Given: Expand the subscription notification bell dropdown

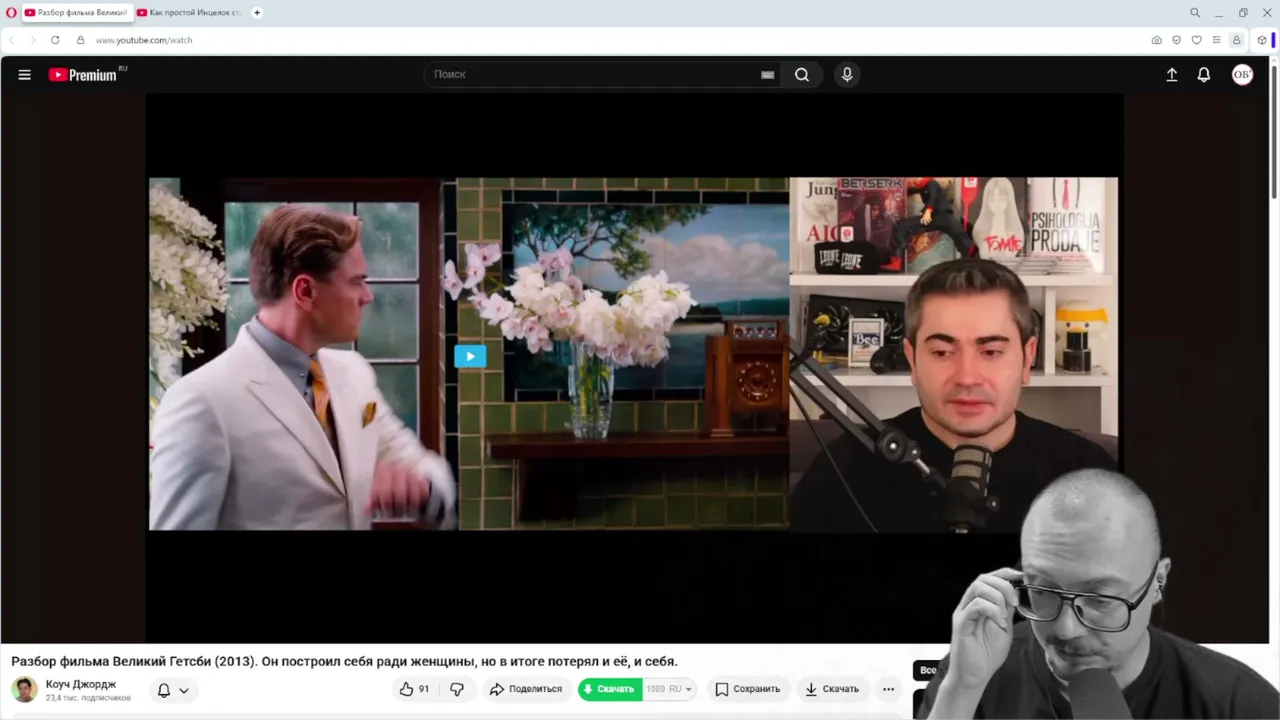Looking at the screenshot, I should 172,690.
